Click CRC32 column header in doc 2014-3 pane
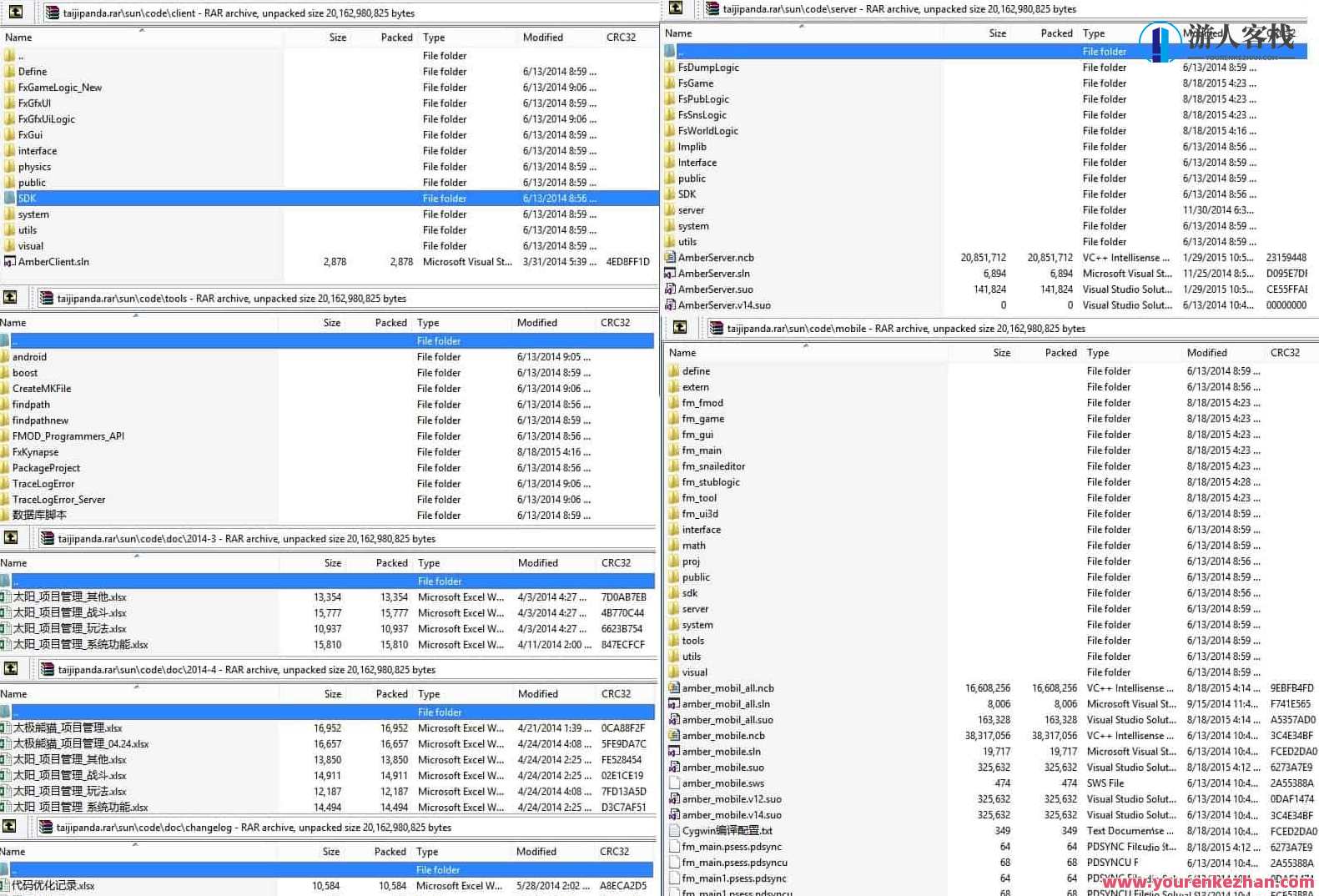 [616, 563]
